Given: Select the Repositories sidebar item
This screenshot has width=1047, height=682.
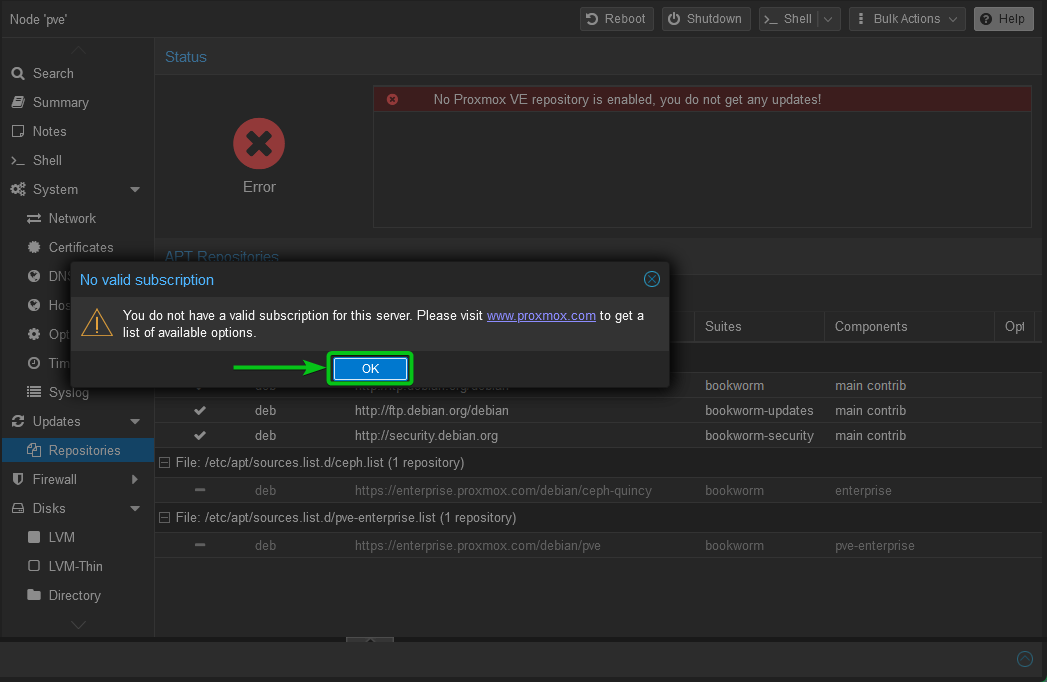Looking at the screenshot, I should click(x=78, y=450).
